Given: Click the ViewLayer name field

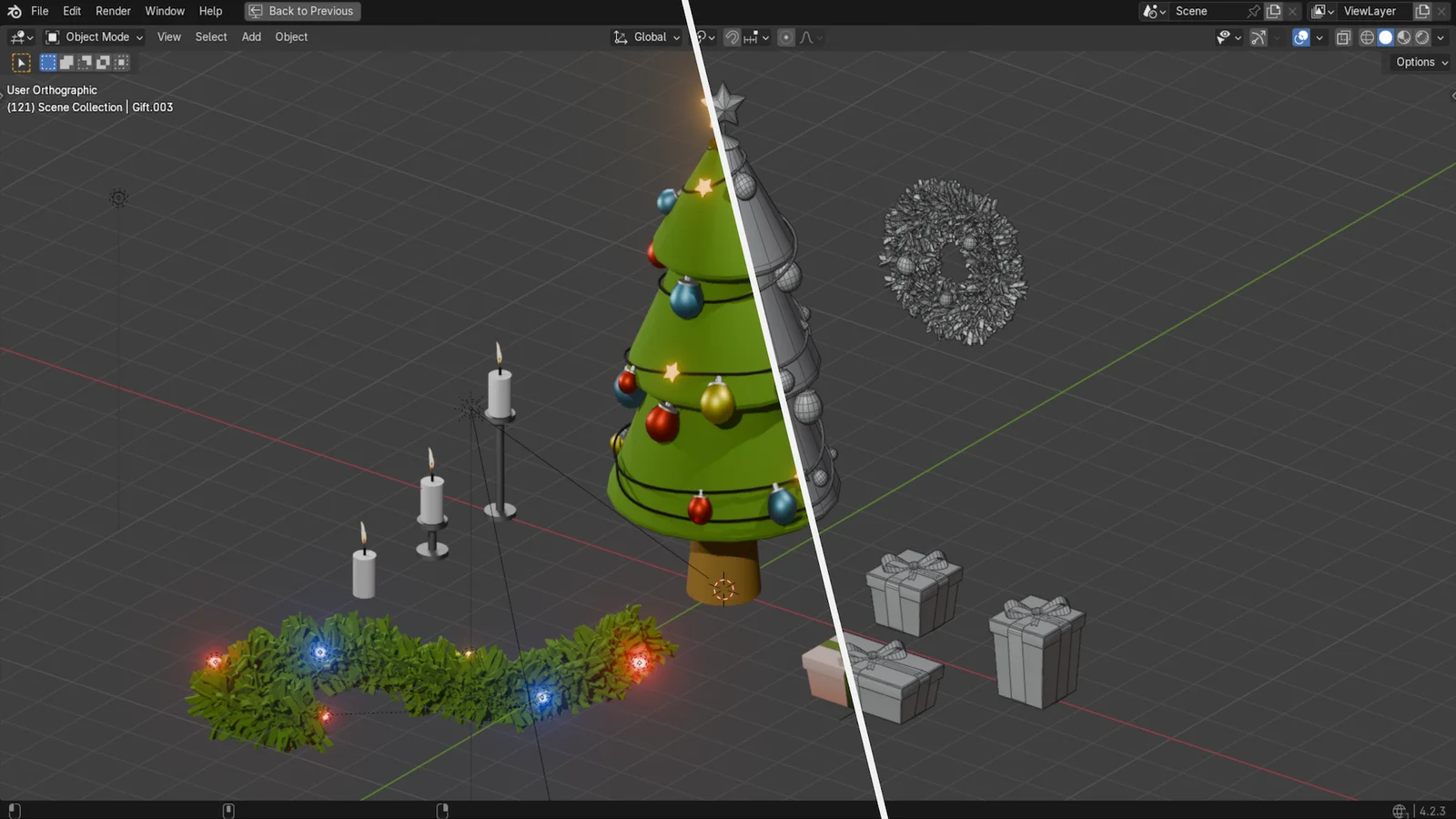Looking at the screenshot, I should [x=1371, y=11].
